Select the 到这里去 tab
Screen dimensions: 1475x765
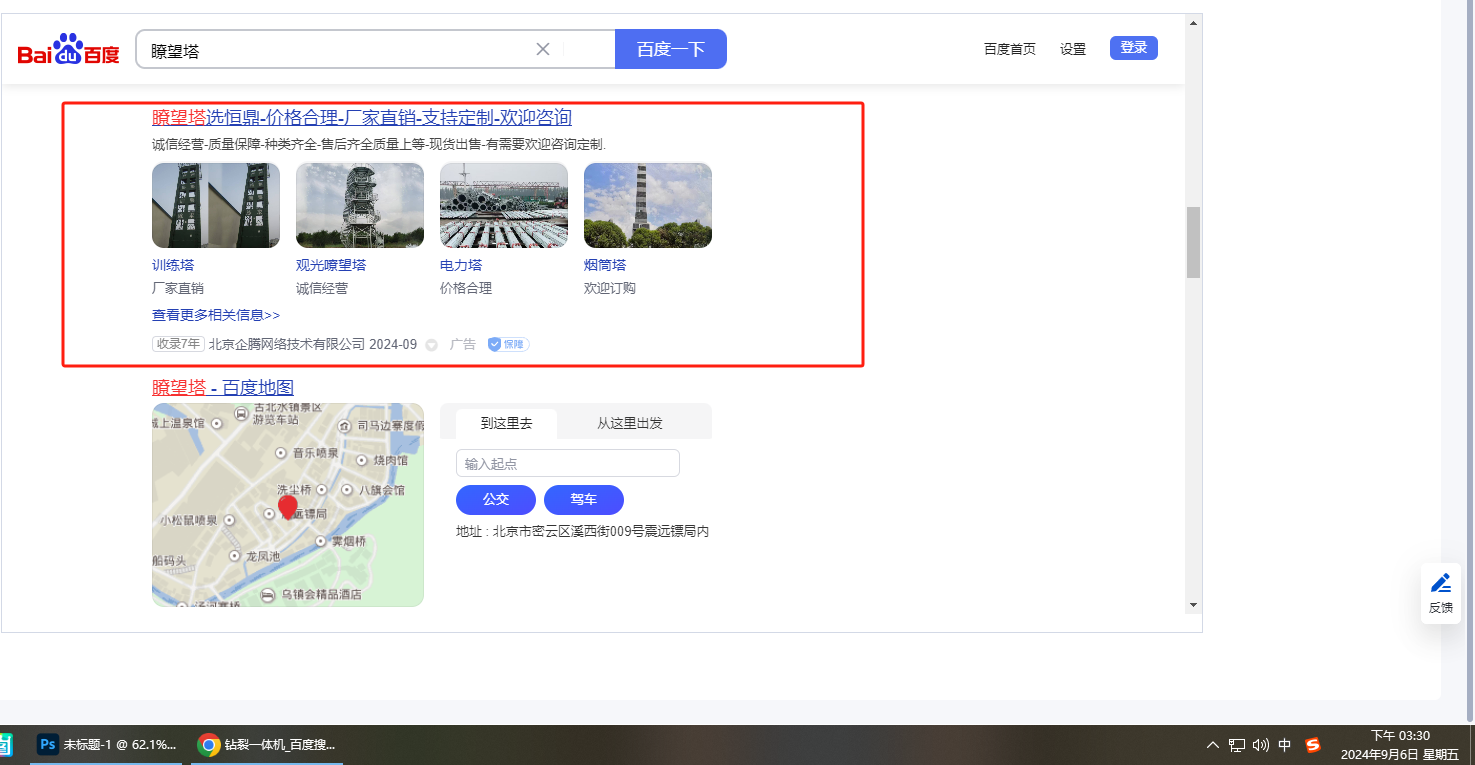[506, 423]
